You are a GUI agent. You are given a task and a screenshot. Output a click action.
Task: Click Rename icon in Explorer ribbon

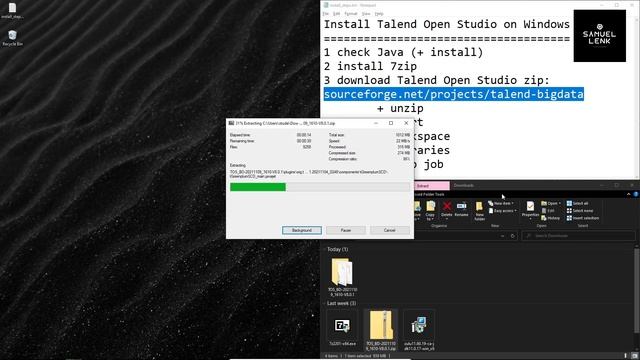462,209
